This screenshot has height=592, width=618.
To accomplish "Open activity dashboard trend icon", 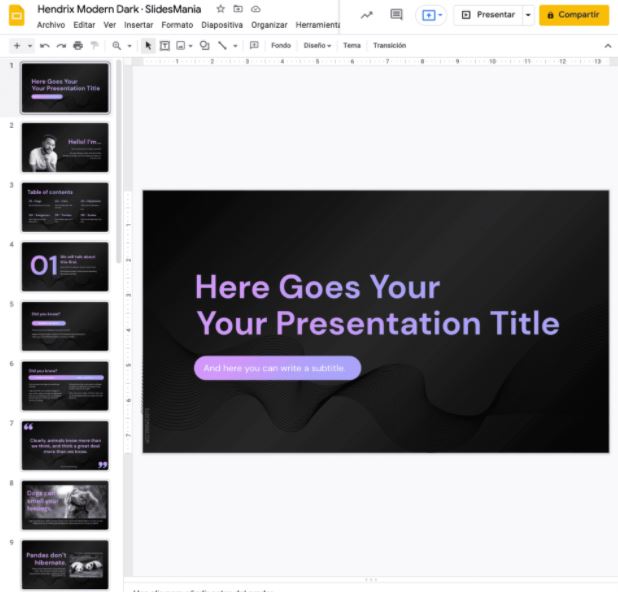I will (367, 15).
